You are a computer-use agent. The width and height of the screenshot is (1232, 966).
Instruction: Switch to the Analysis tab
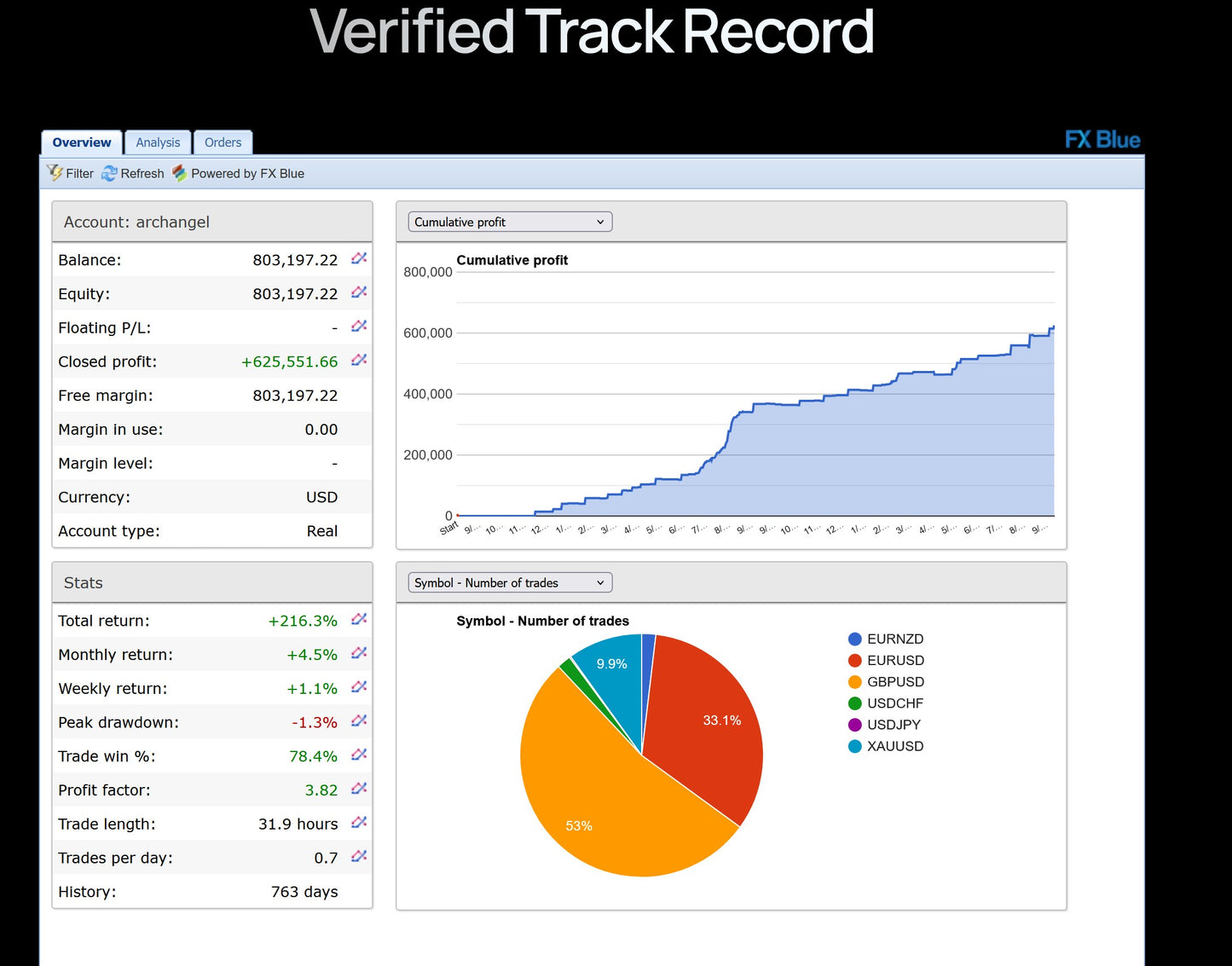coord(158,142)
